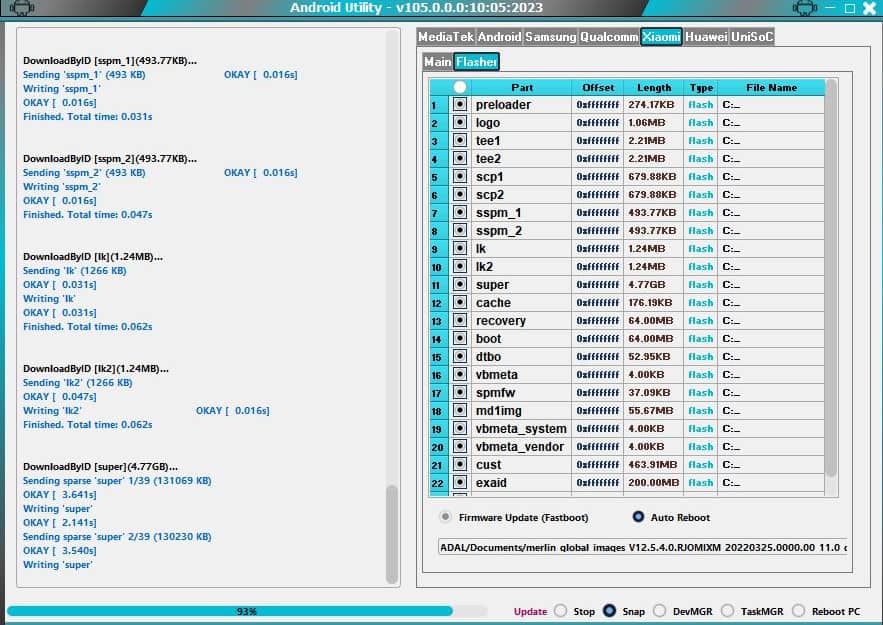Viewport: 883px width, 625px height.
Task: Switch to the Huawei tab
Action: pyautogui.click(x=706, y=37)
